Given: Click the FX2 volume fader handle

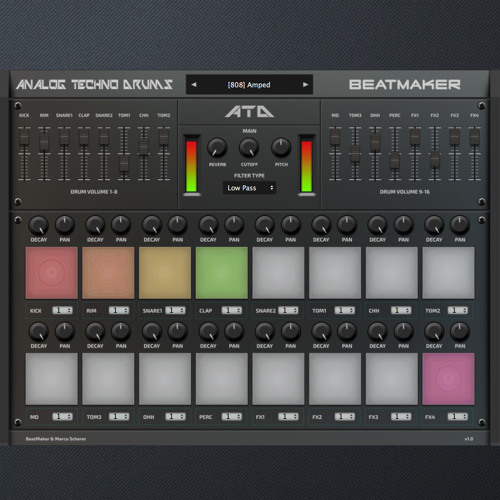Looking at the screenshot, I should tap(435, 159).
